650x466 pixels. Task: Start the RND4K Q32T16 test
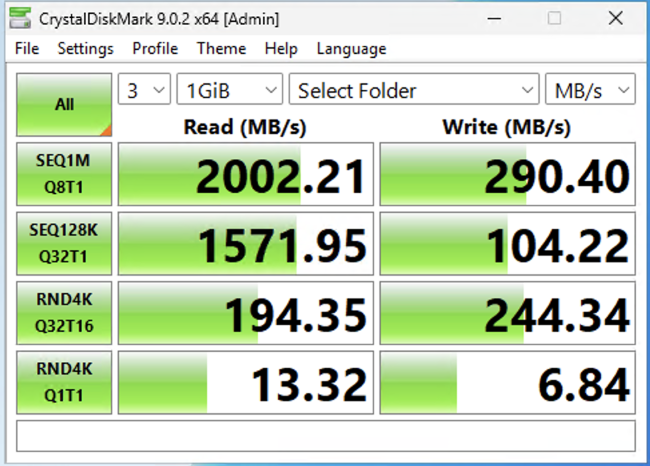[64, 313]
